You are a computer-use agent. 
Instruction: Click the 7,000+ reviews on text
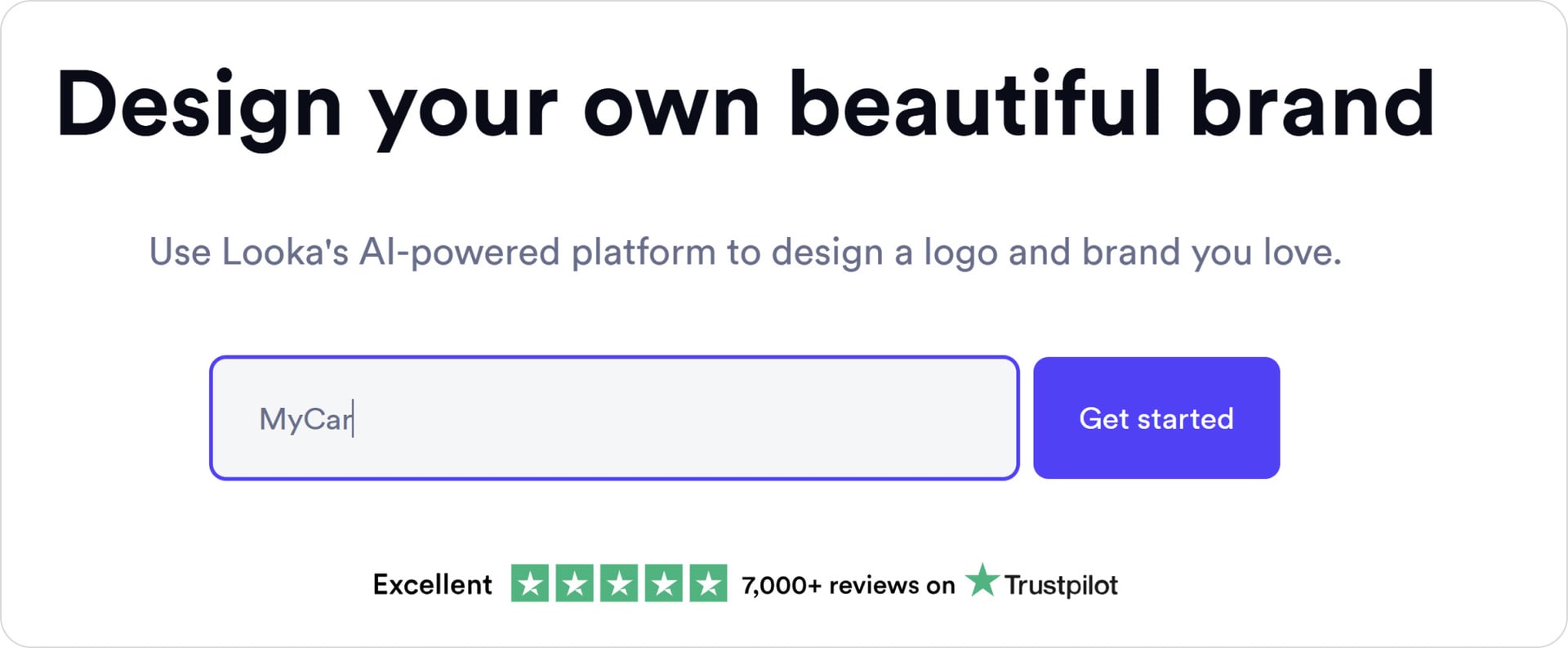click(848, 585)
